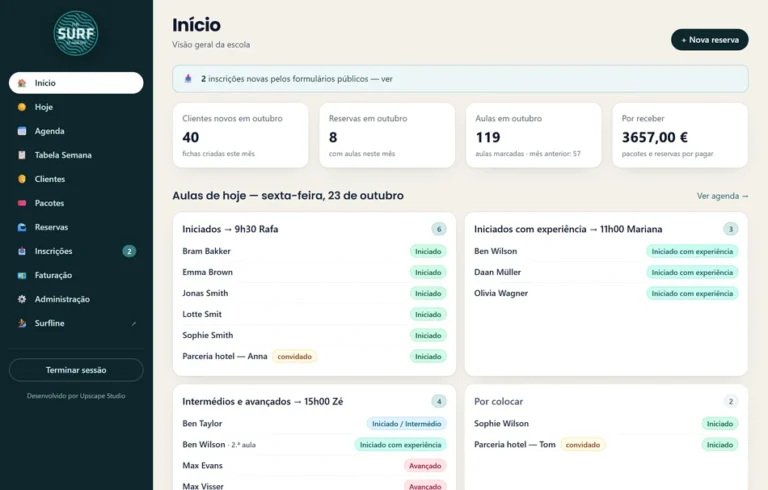
Task: Click the Por receber 3657,00 € value
Action: [655, 137]
